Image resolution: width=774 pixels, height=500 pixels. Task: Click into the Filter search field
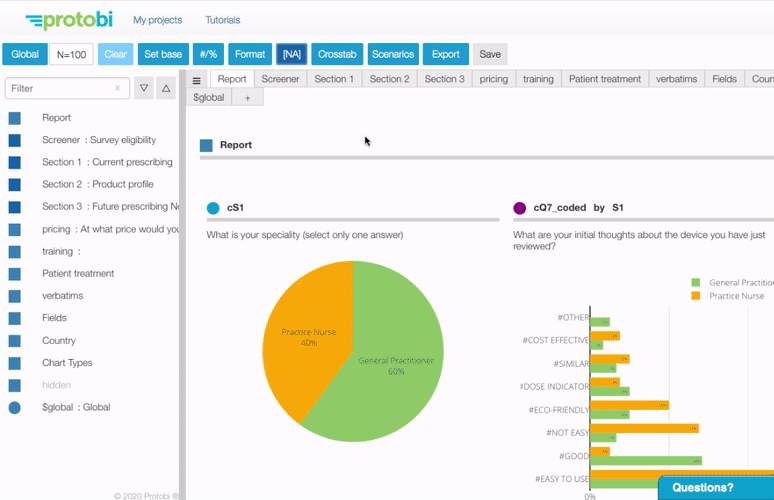tap(59, 88)
